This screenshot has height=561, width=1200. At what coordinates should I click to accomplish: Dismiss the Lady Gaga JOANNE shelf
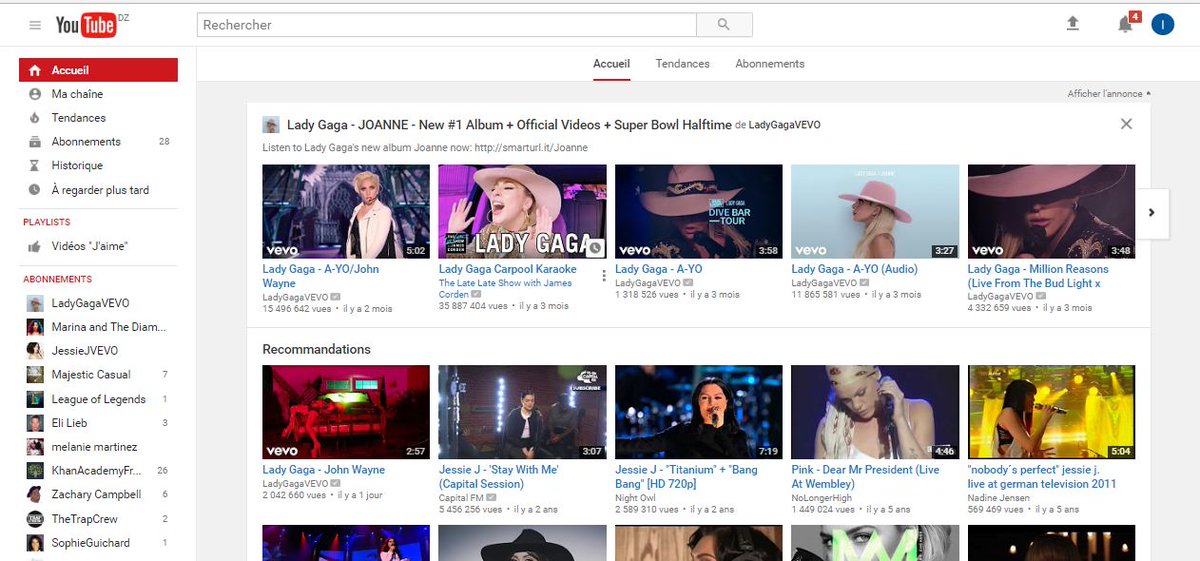tap(1127, 124)
